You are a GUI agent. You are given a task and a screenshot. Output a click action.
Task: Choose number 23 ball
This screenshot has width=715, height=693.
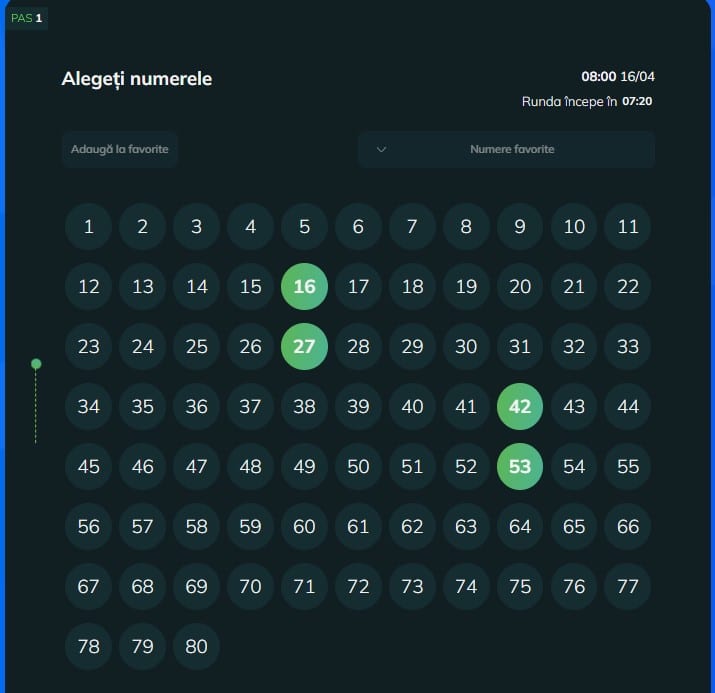[88, 346]
